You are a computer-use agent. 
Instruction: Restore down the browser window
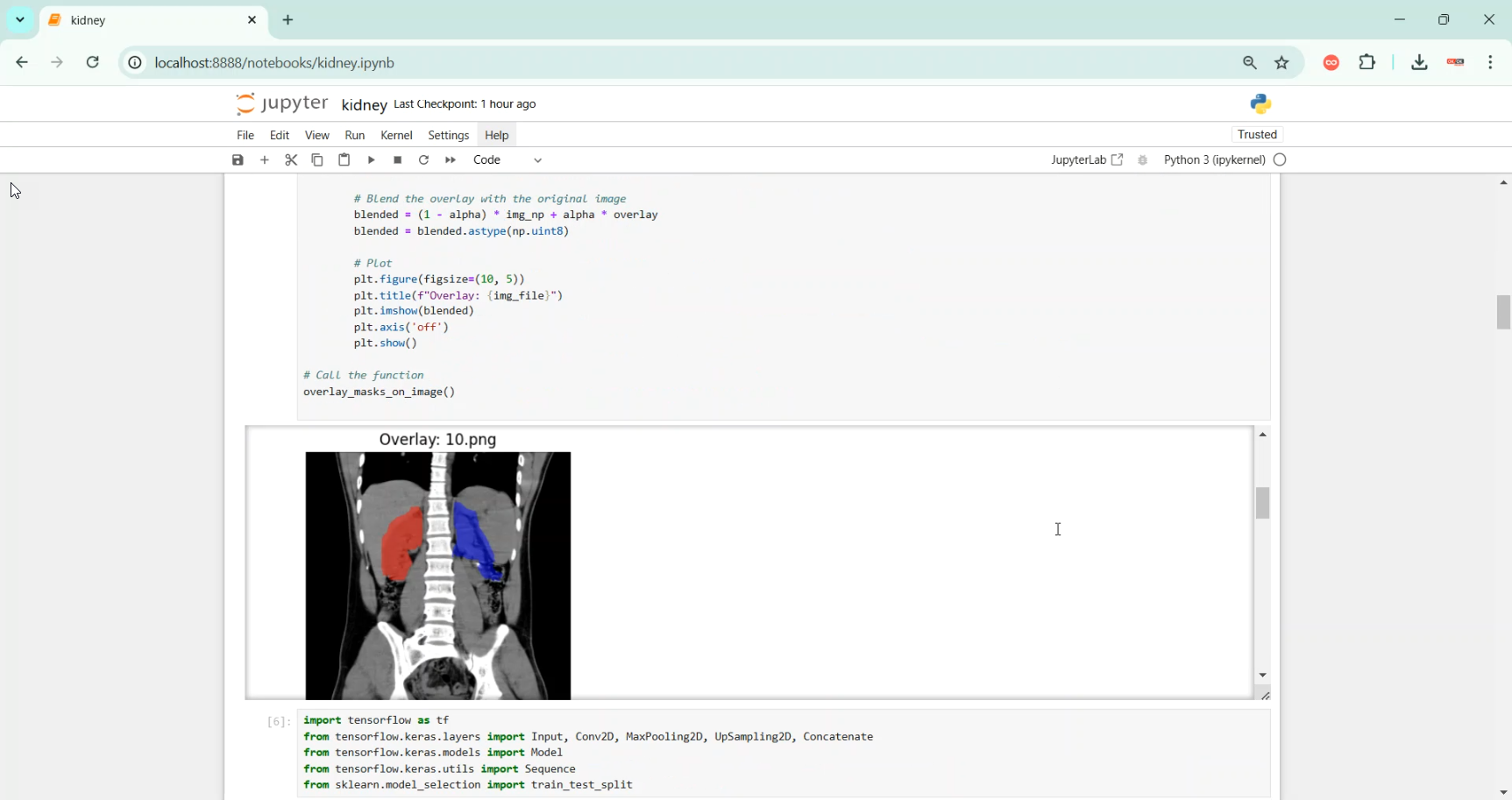point(1445,20)
